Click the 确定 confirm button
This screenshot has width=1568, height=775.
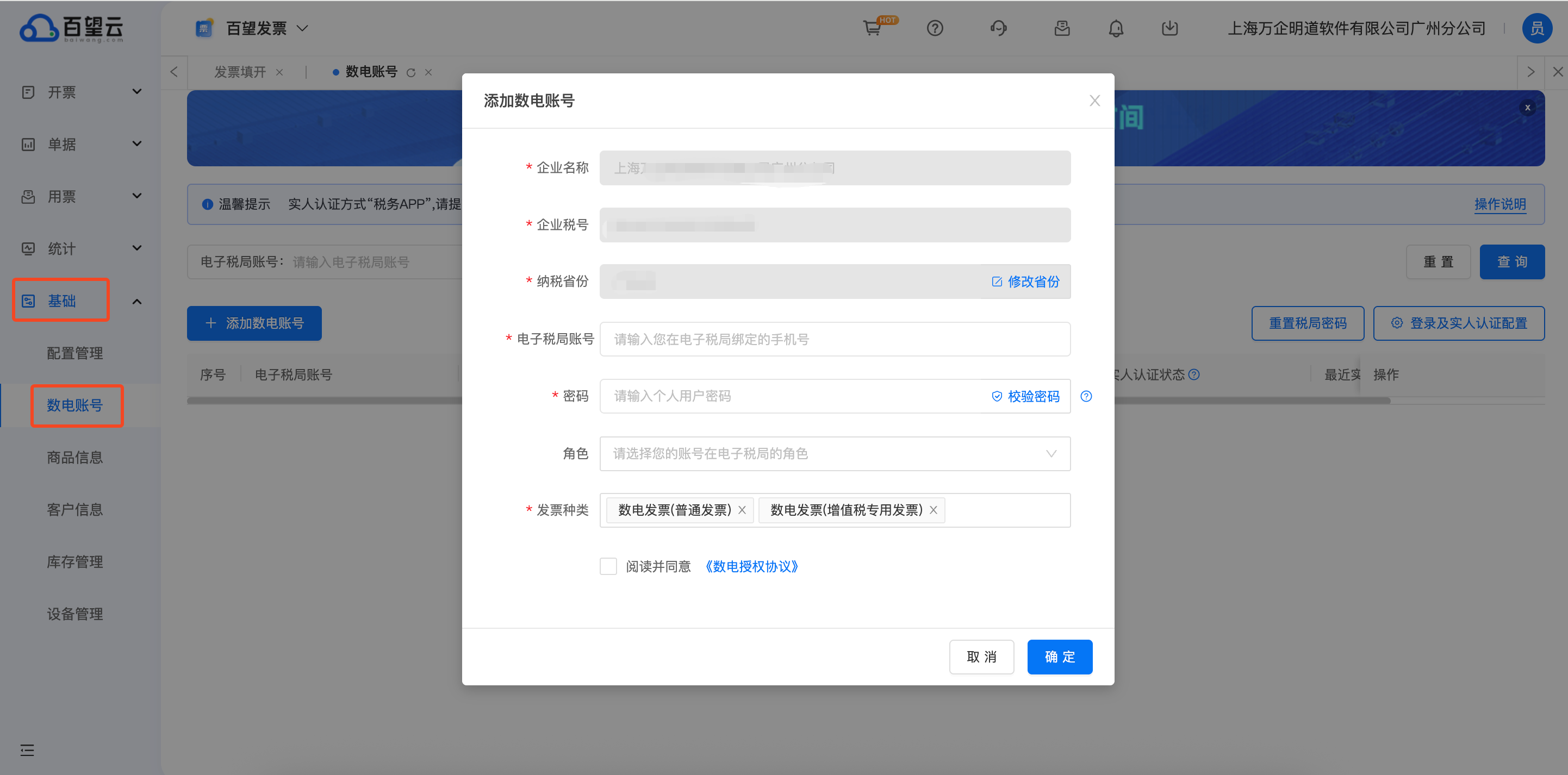coord(1059,657)
